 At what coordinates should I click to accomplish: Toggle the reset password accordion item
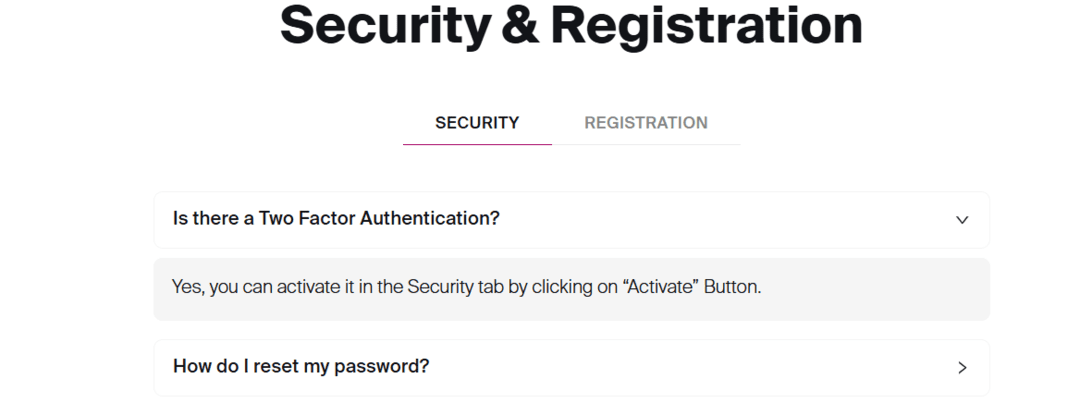coord(570,367)
